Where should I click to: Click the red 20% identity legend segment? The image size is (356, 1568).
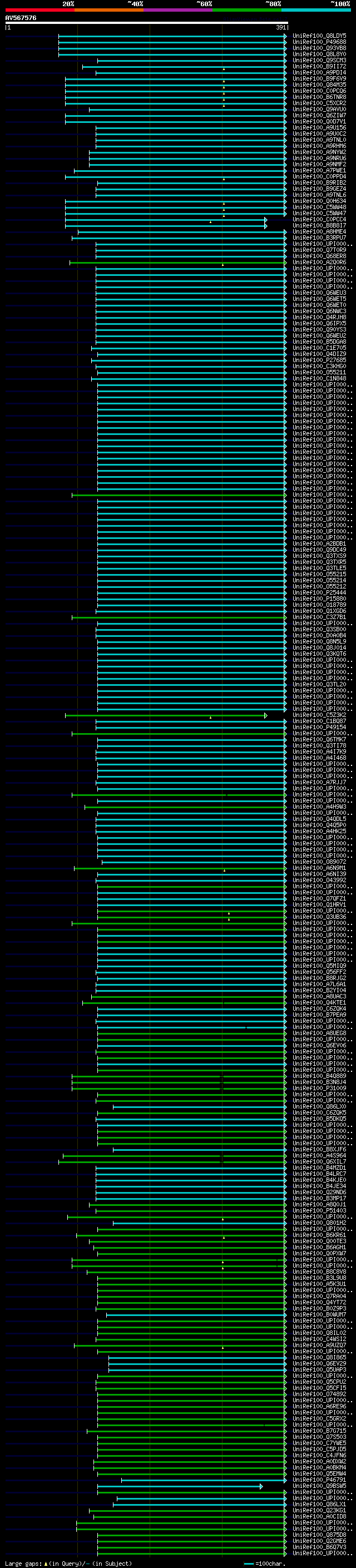(x=39, y=10)
